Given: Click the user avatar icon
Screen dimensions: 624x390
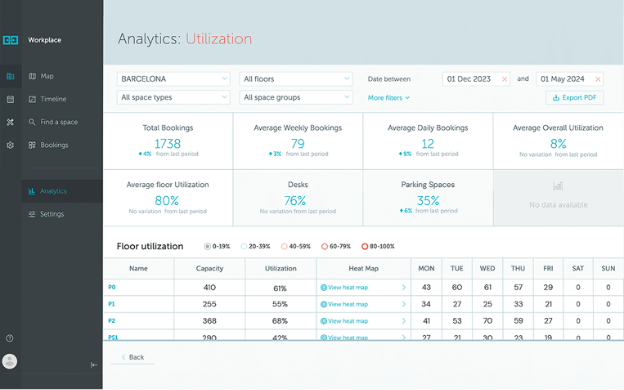Looking at the screenshot, I should [10, 361].
